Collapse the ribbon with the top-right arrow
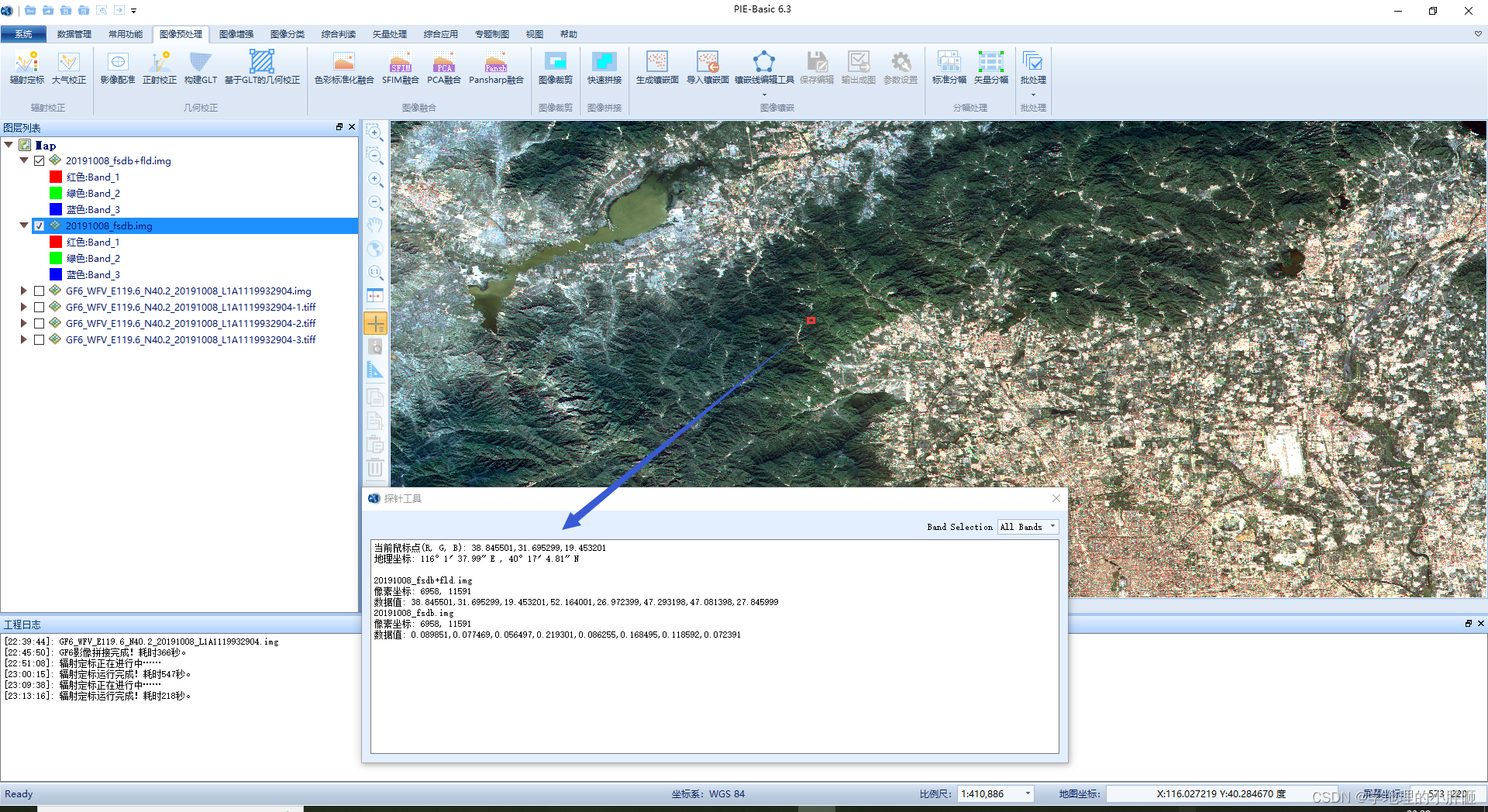1488x812 pixels. [x=1478, y=33]
